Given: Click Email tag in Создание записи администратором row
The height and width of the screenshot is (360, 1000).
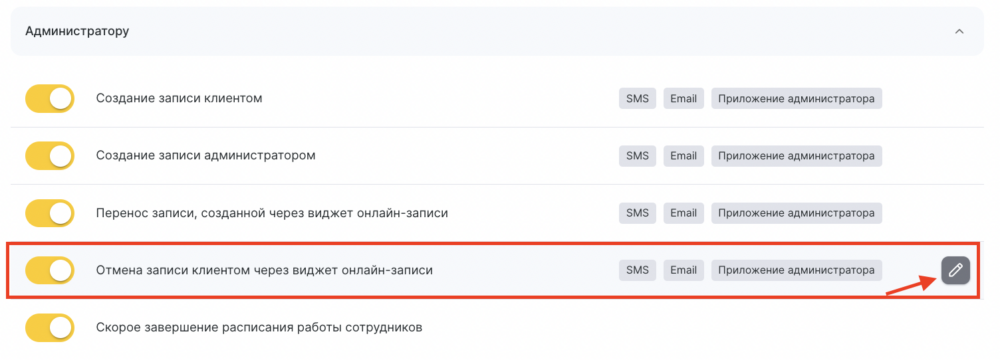Looking at the screenshot, I should pyautogui.click(x=684, y=156).
